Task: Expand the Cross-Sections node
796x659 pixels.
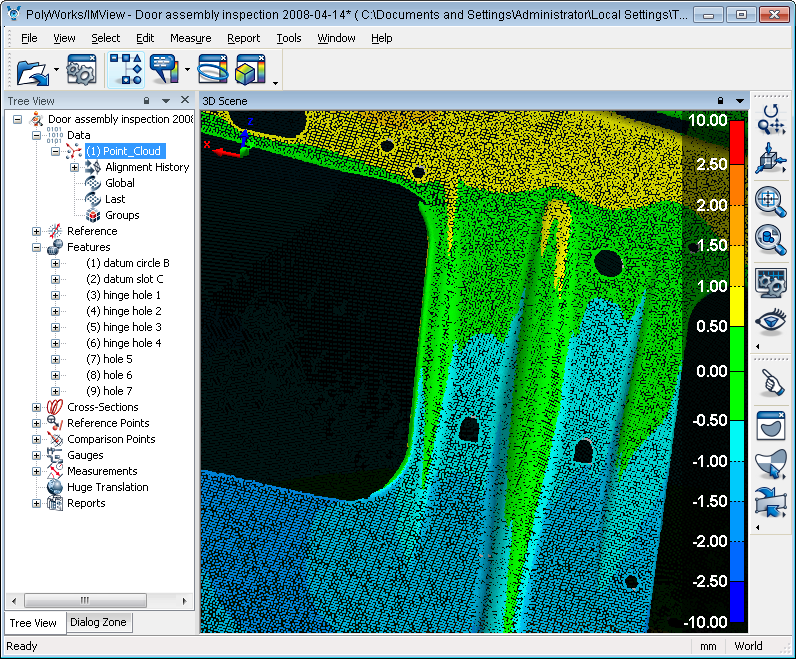Action: point(37,407)
